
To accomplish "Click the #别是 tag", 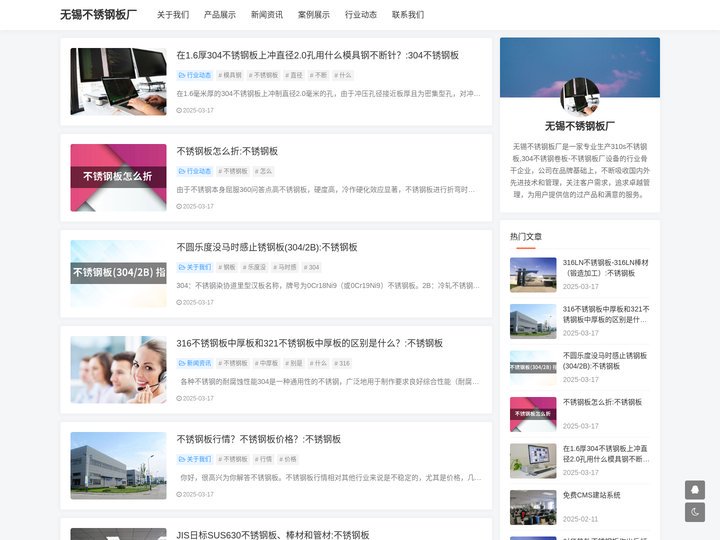I will pos(294,363).
